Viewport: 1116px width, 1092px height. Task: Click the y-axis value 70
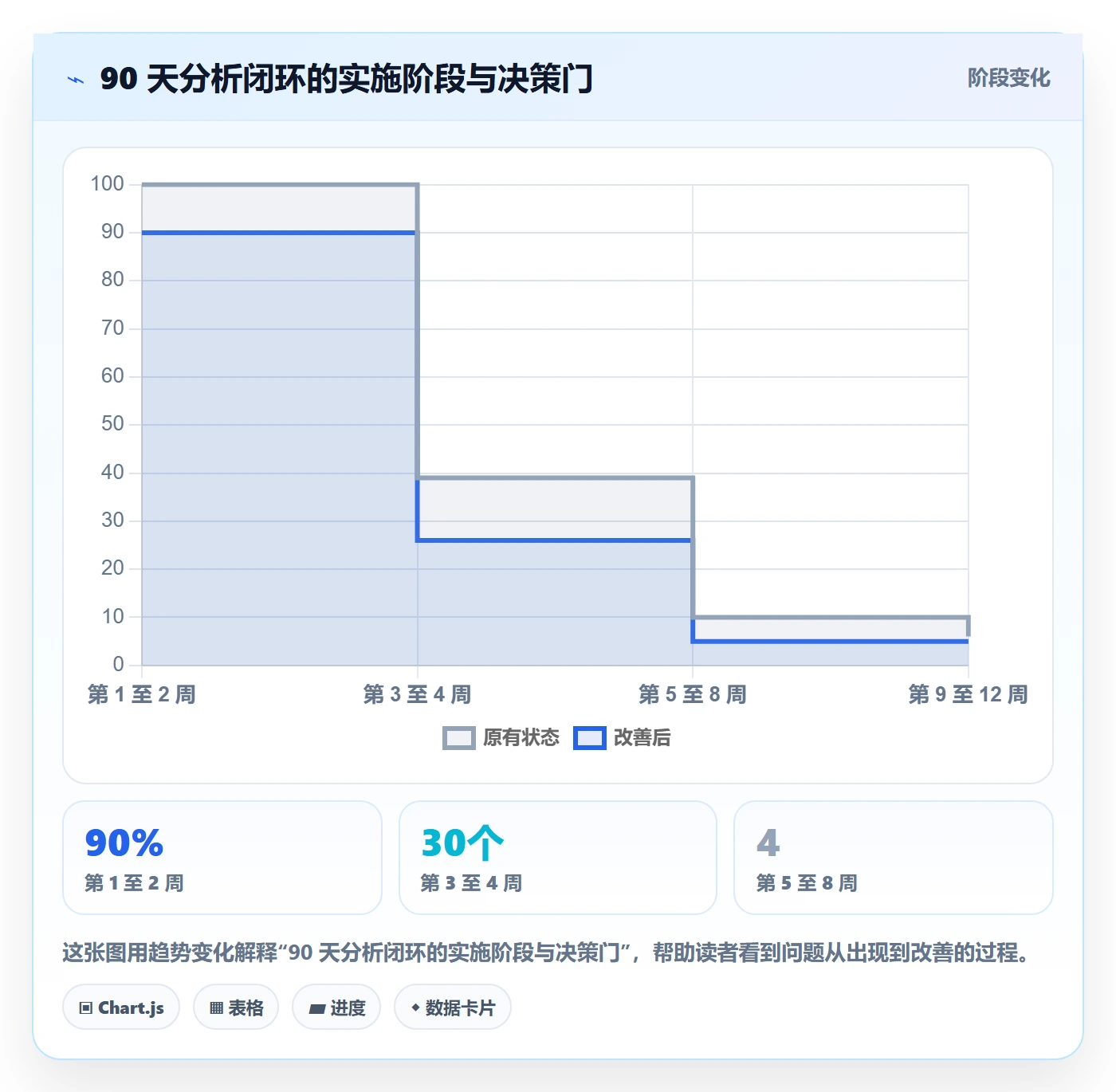click(112, 328)
